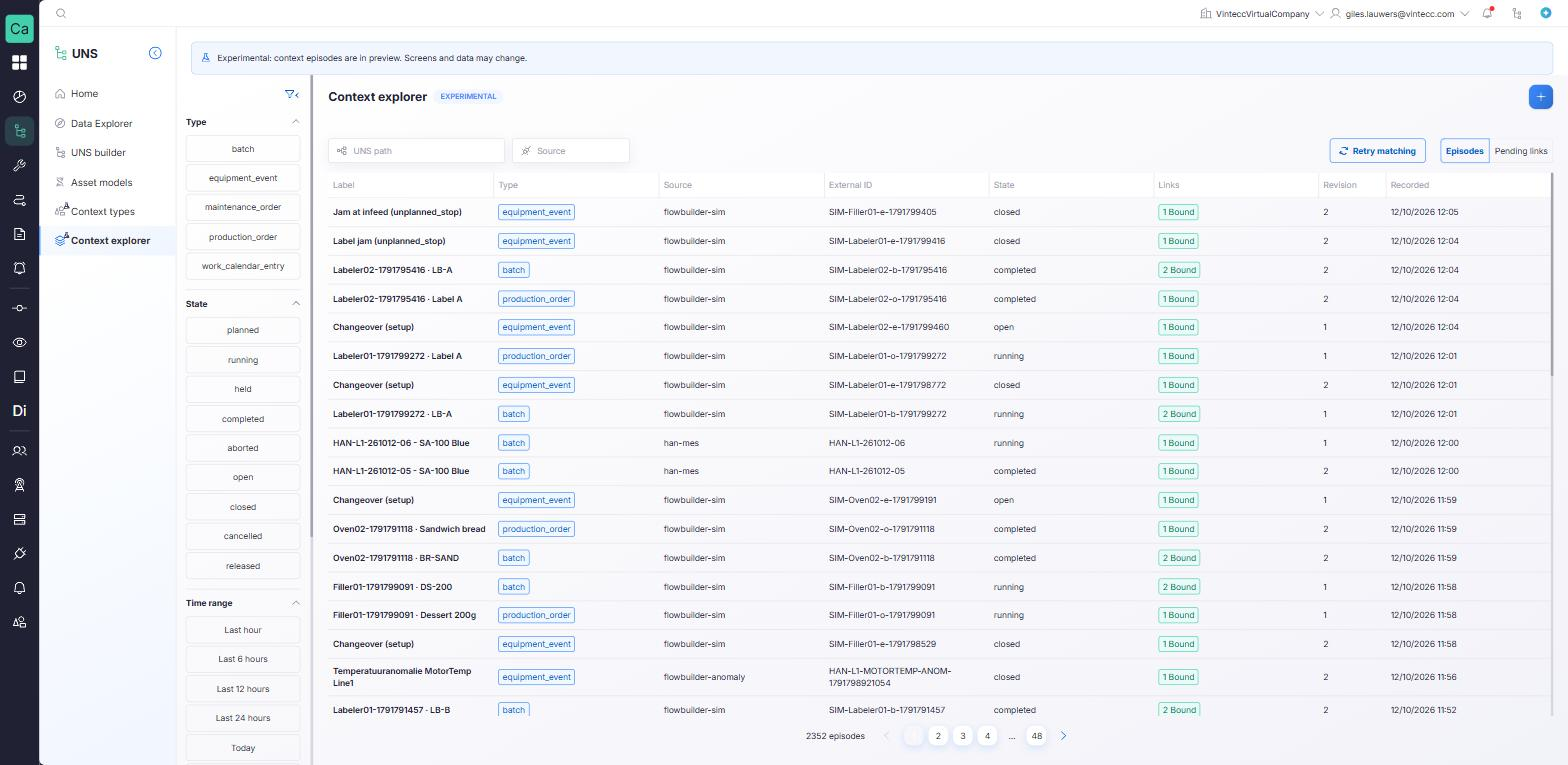Open the dashboard grid icon in left rail
Screen dimensions: 1568x765
[x=19, y=63]
